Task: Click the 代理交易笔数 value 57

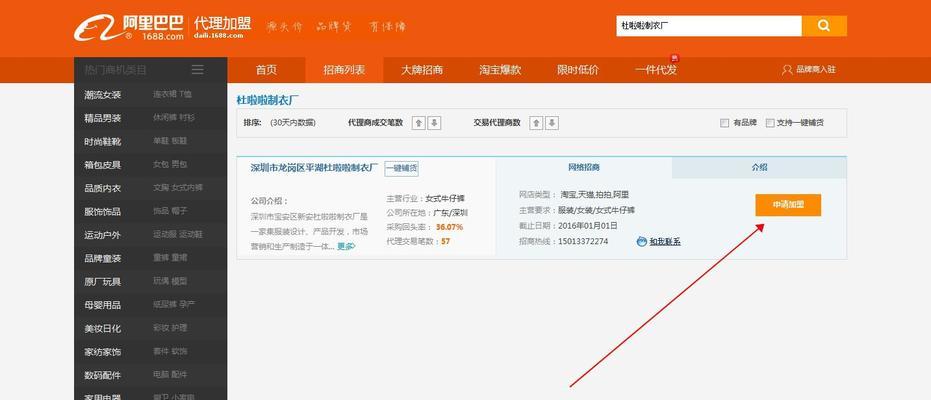Action: point(446,242)
